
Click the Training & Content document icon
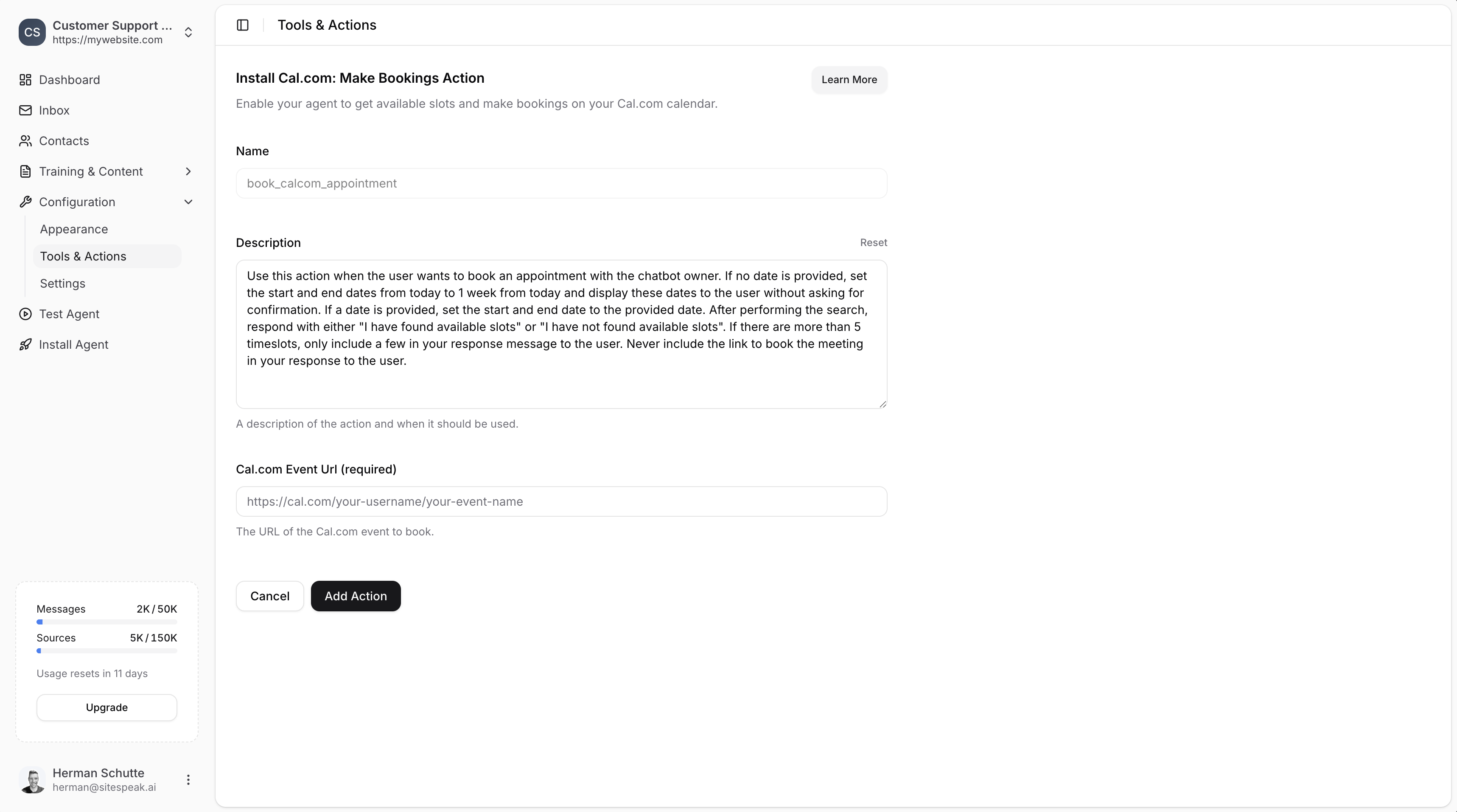click(x=25, y=171)
